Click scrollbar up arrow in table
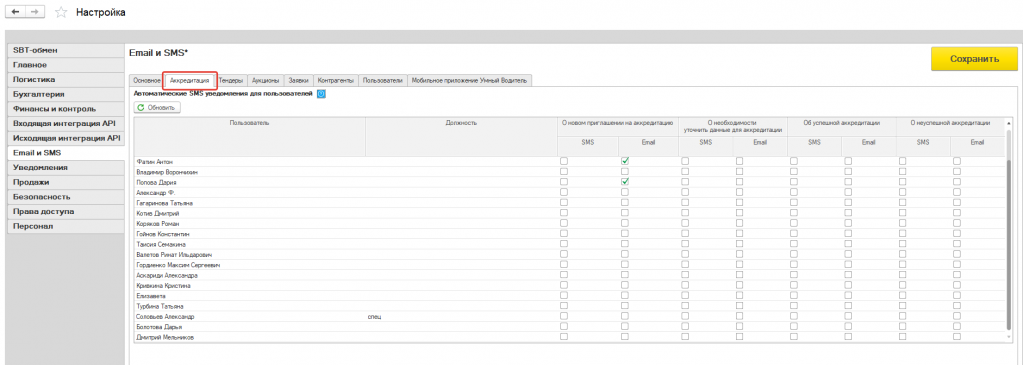The height and width of the screenshot is (365, 1023). [x=1009, y=123]
